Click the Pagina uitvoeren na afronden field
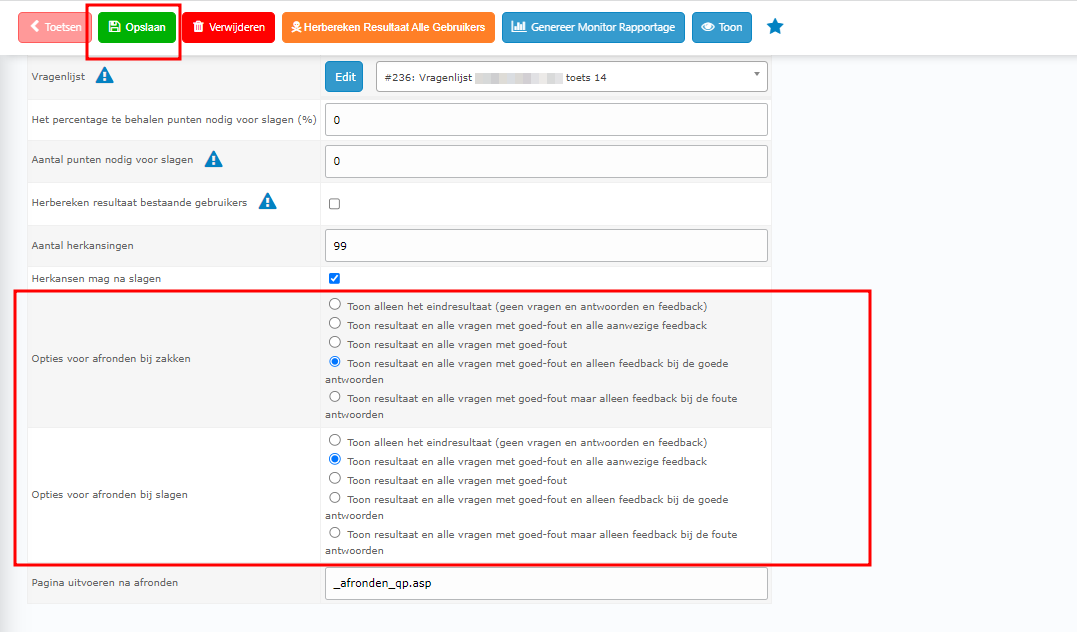The width and height of the screenshot is (1077, 632). point(546,583)
